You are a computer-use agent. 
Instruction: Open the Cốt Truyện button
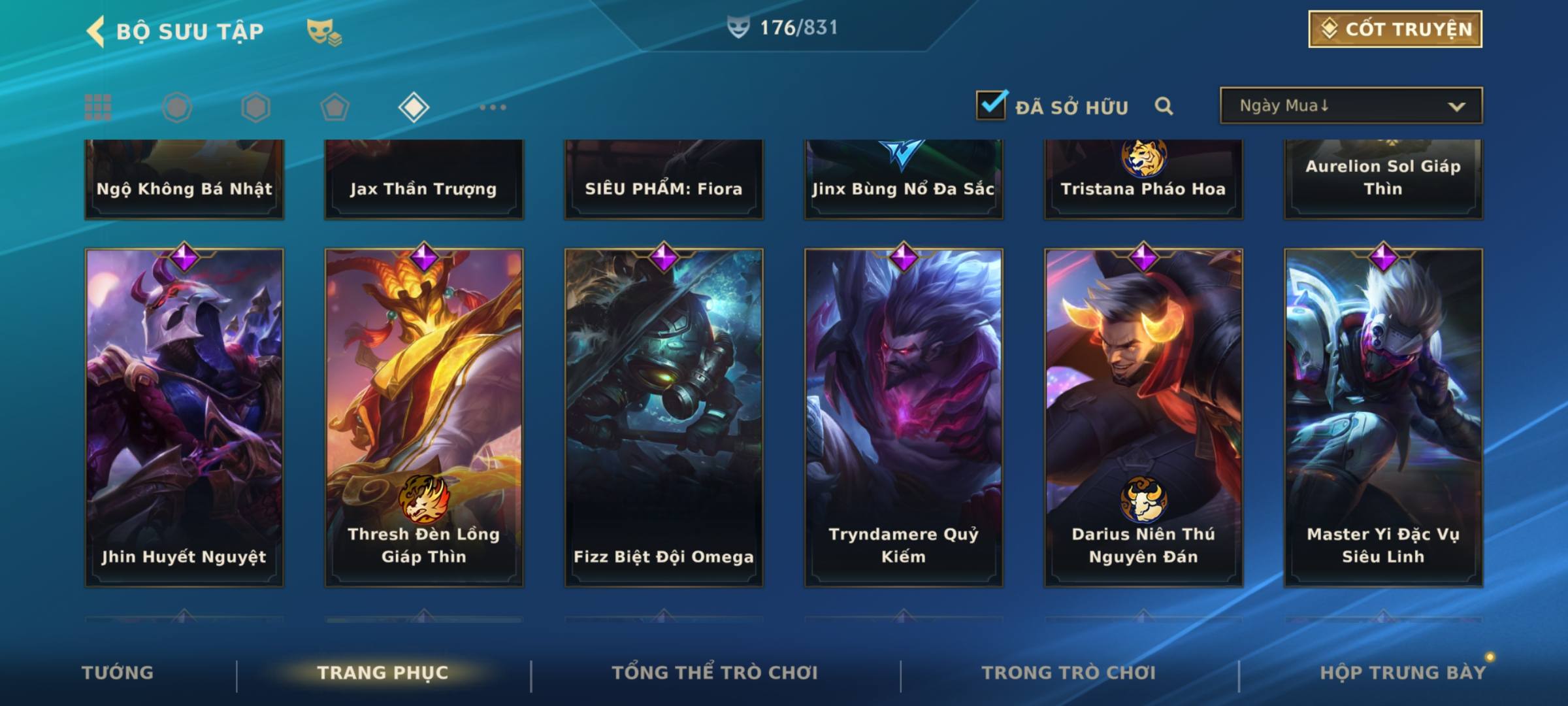[x=1395, y=29]
